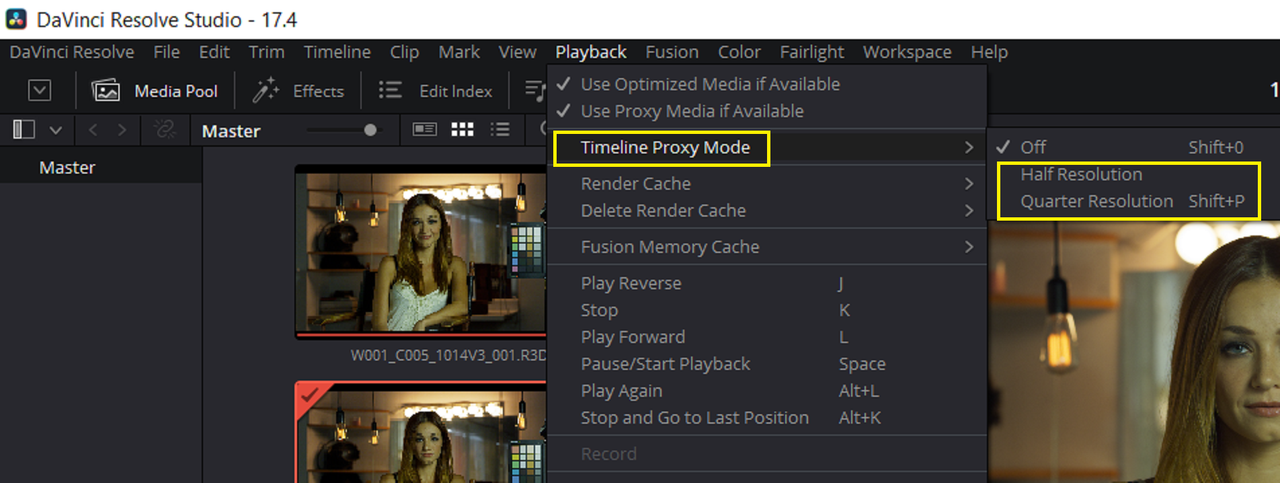Open the Trim menu
This screenshot has width=1280, height=483.
tap(266, 52)
